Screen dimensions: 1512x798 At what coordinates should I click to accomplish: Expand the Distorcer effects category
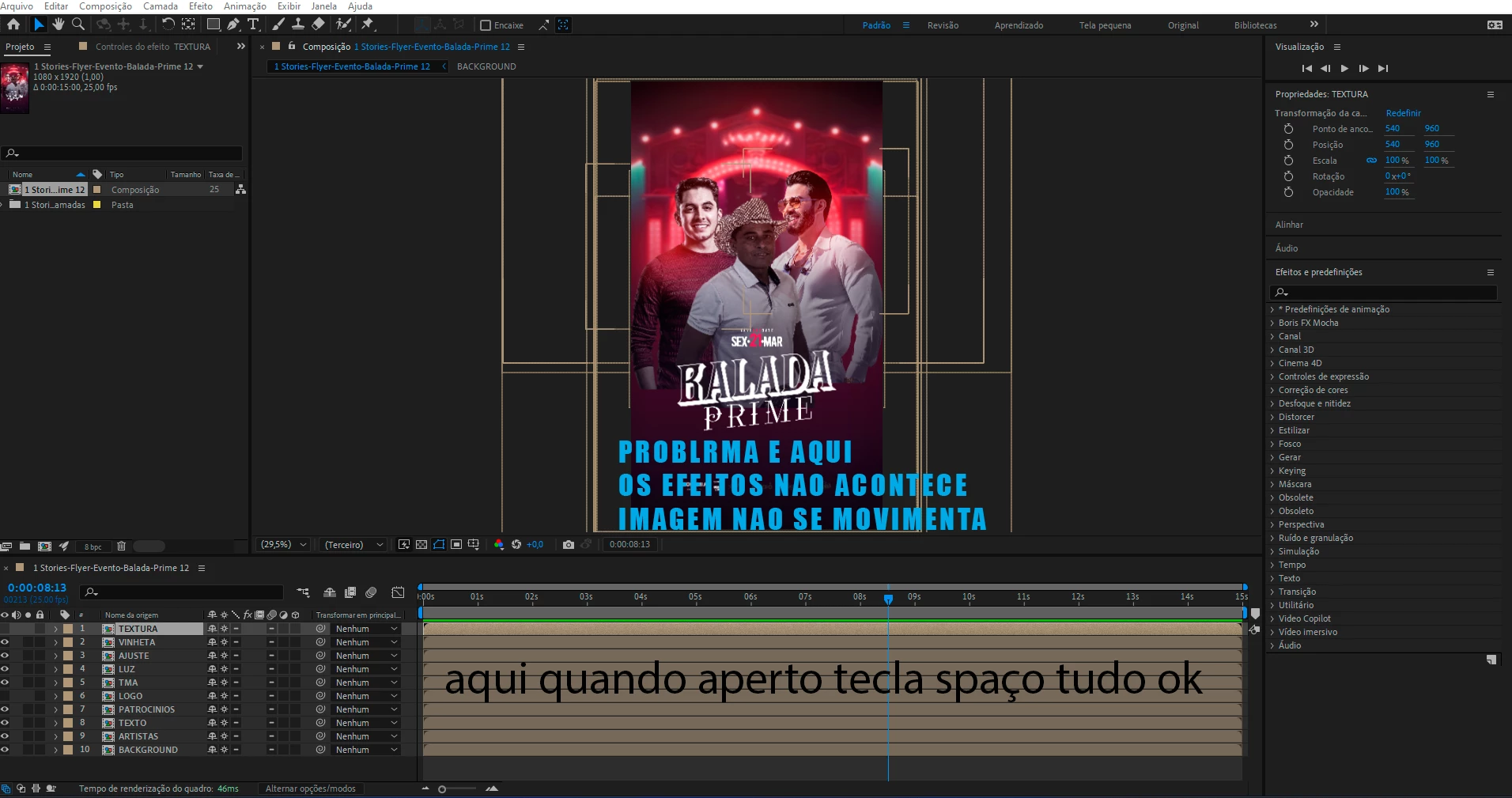click(x=1272, y=417)
